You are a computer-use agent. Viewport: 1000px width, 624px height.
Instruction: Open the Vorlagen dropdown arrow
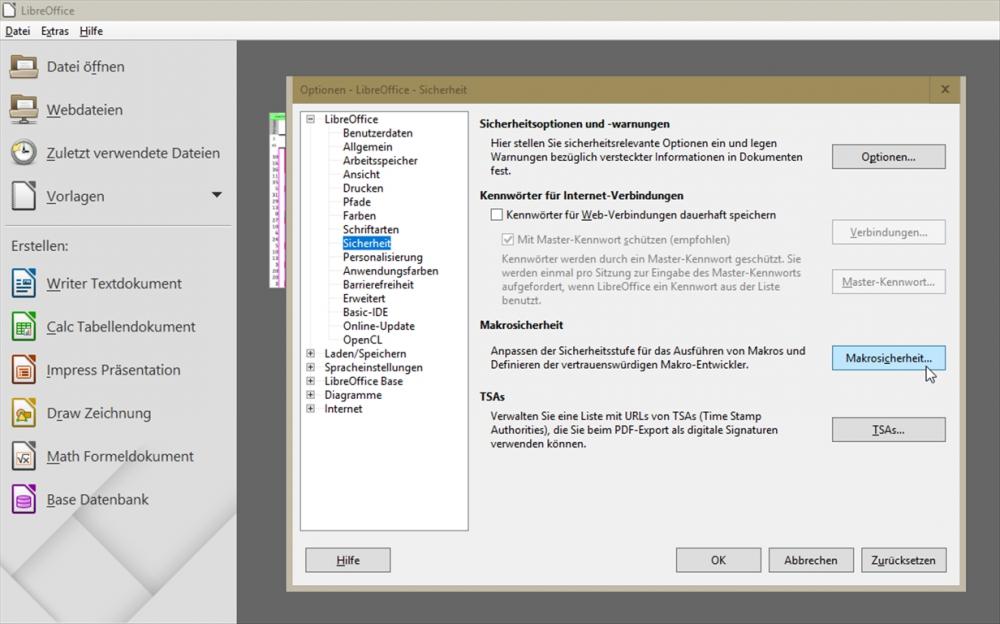pyautogui.click(x=217, y=195)
